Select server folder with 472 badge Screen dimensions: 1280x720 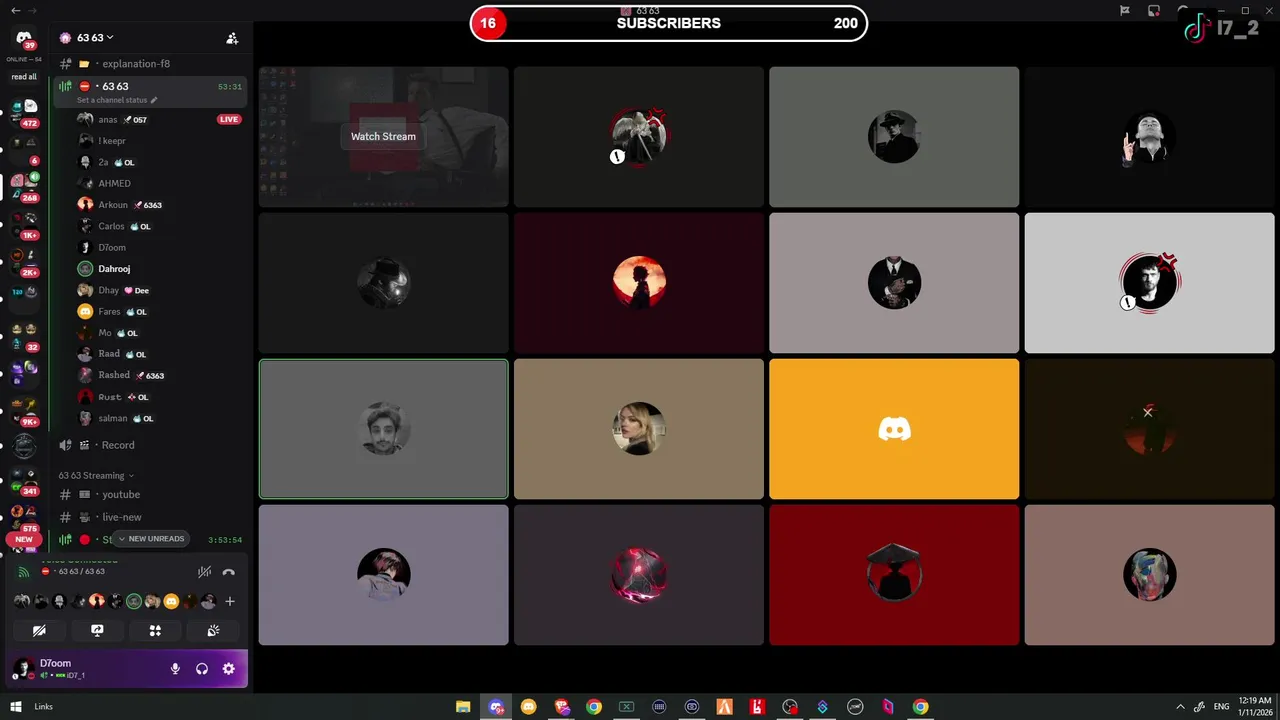(25, 113)
